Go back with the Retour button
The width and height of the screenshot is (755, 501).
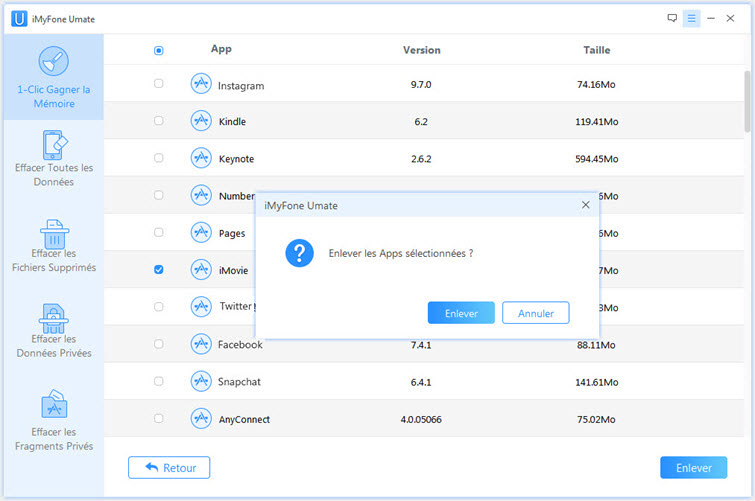pyautogui.click(x=169, y=467)
